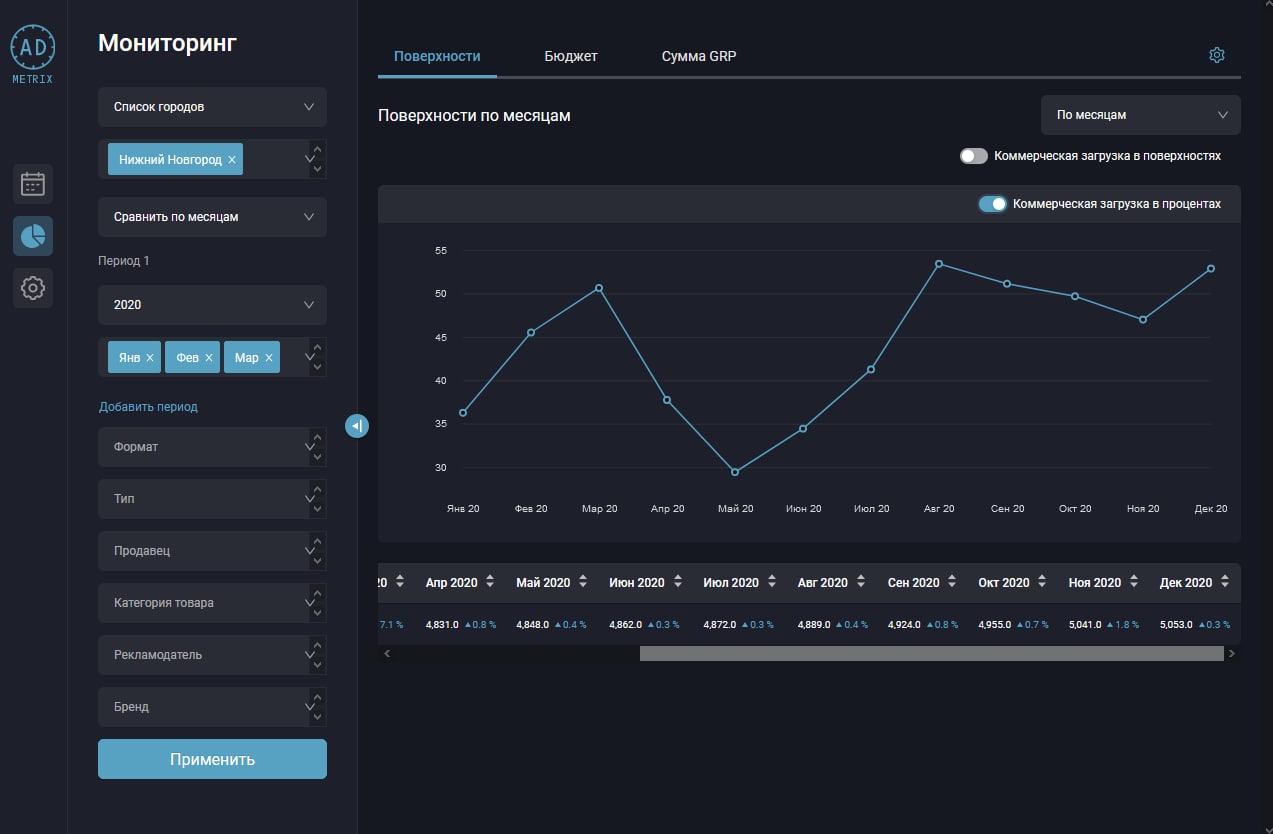This screenshot has width=1273, height=834.
Task: Open the sidebar settings gear
Action: click(33, 288)
